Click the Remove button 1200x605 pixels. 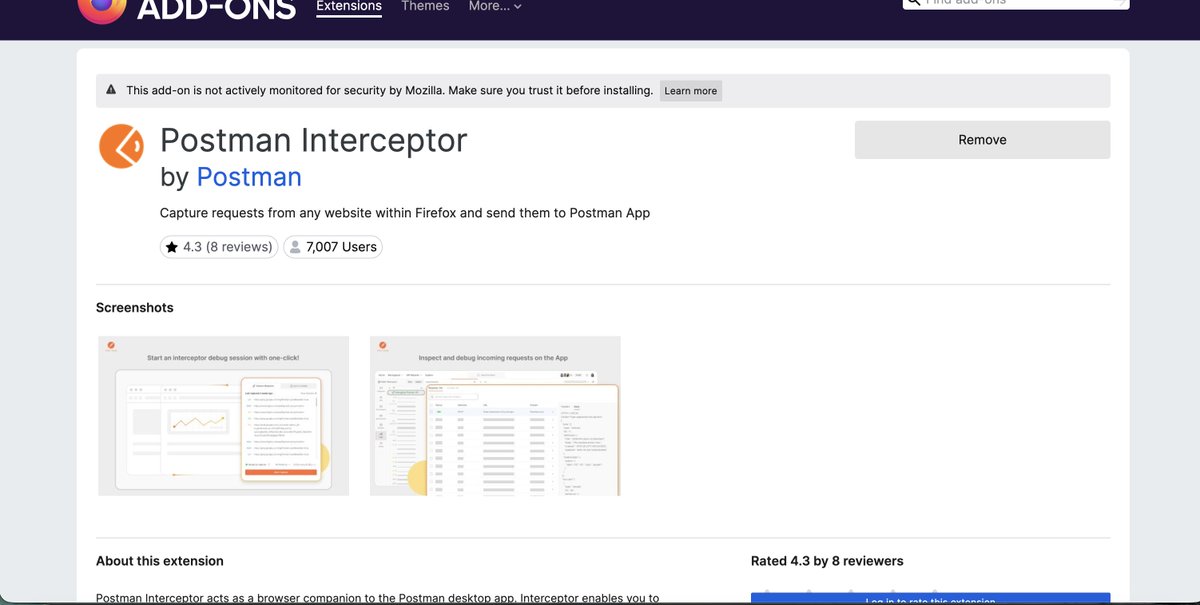point(982,140)
